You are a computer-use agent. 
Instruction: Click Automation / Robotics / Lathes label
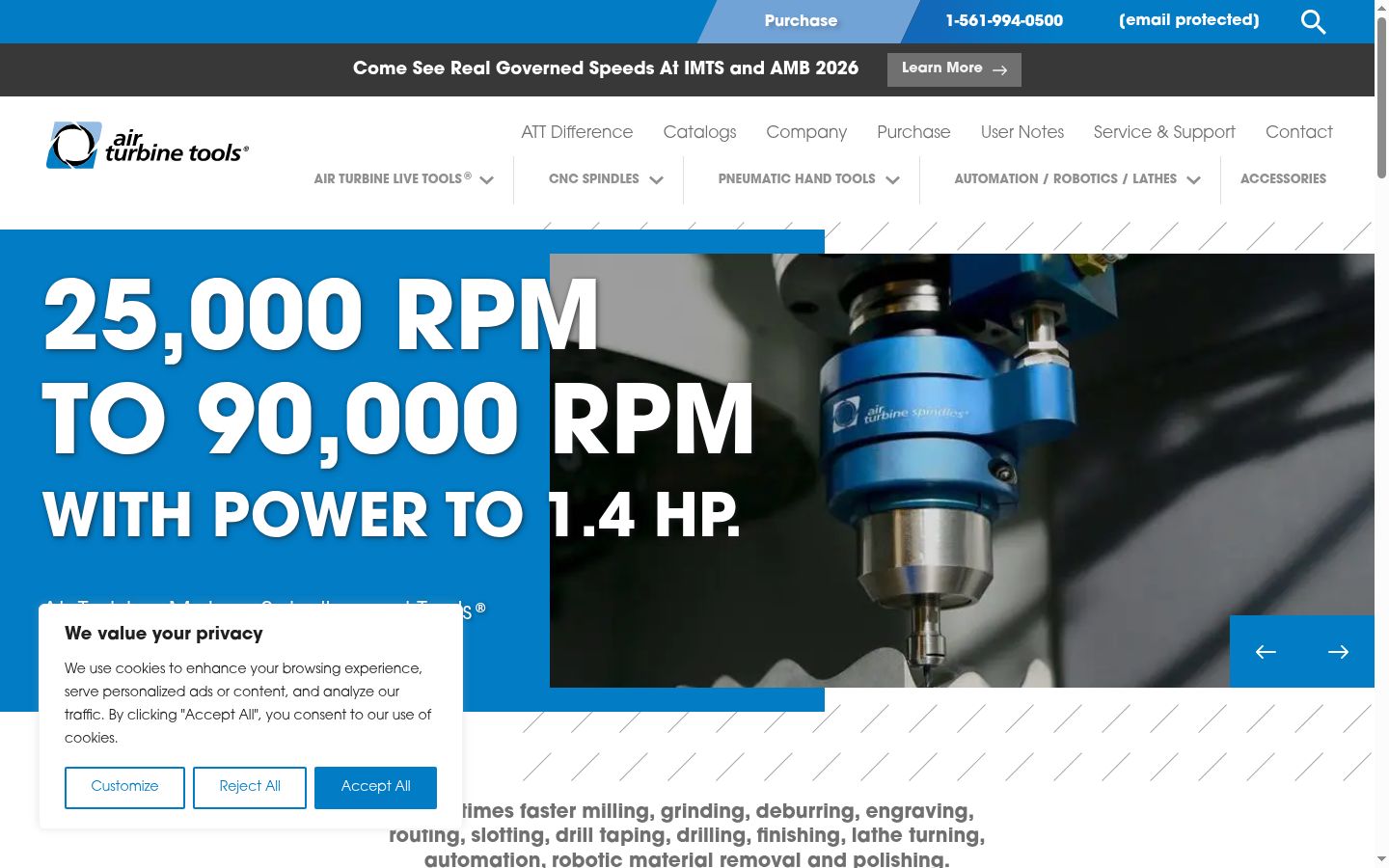click(x=1065, y=178)
